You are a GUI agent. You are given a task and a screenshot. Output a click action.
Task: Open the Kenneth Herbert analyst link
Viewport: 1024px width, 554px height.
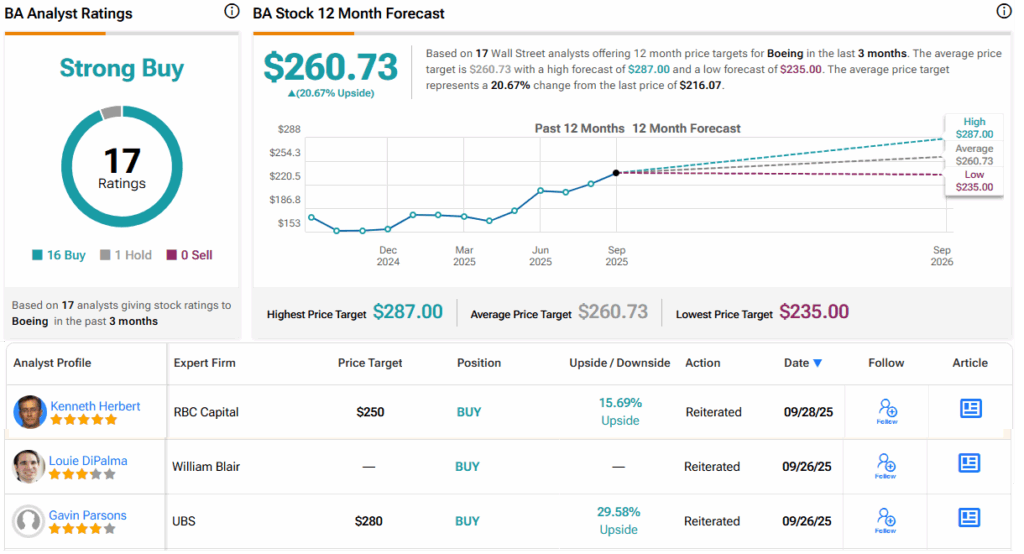click(95, 406)
